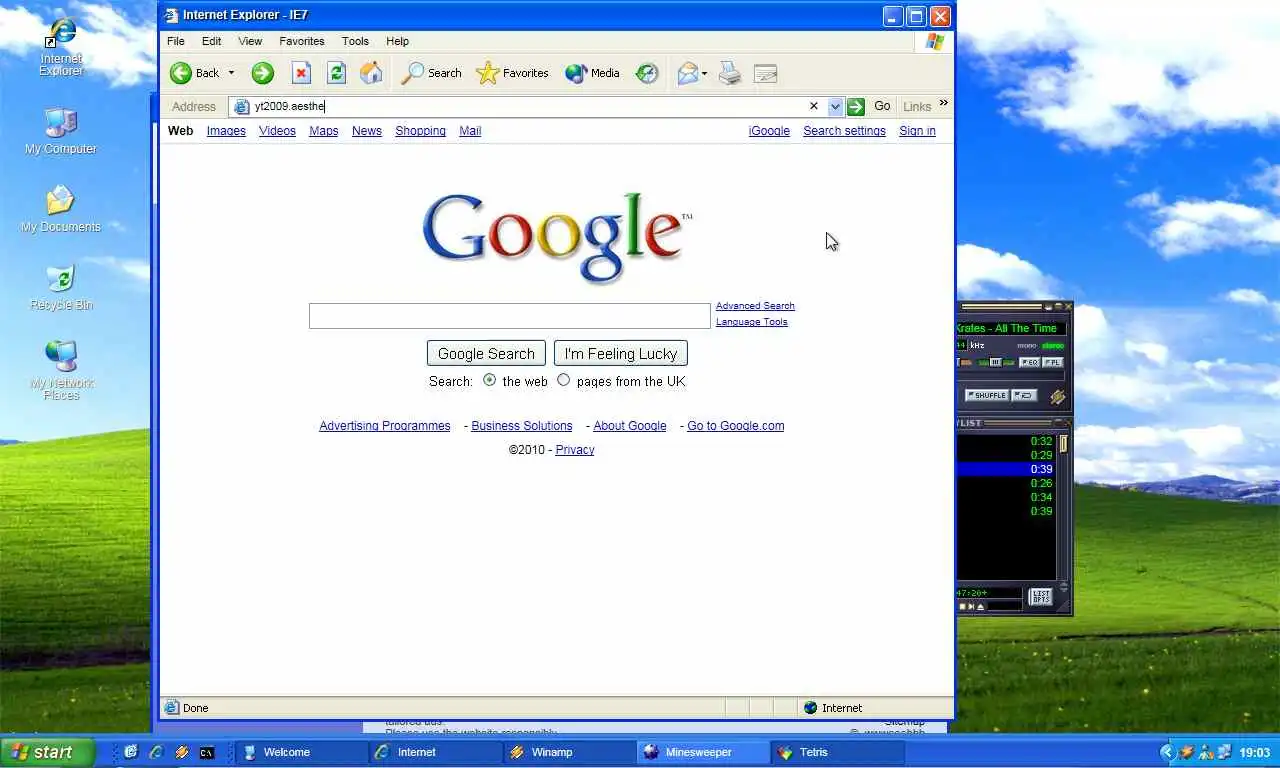Click the Back arrow icon in Internet Explorer
This screenshot has height=768, width=1280.
181,73
